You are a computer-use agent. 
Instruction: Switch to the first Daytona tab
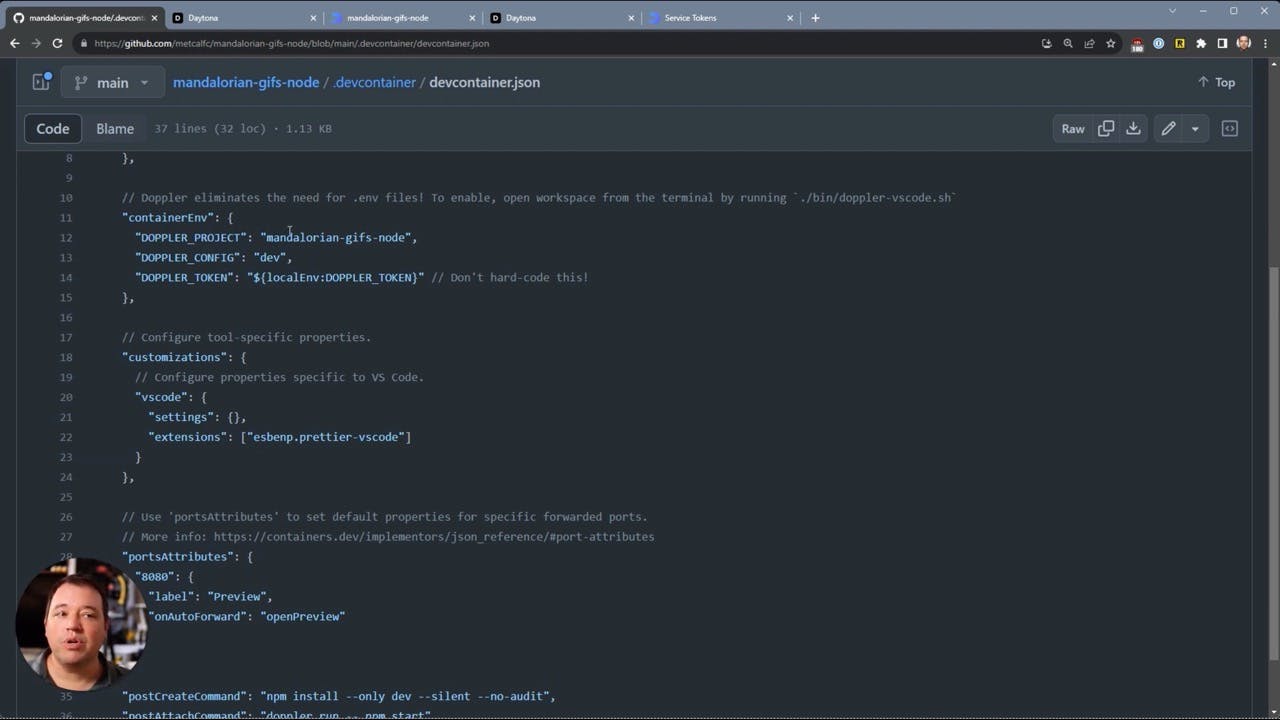pos(243,17)
